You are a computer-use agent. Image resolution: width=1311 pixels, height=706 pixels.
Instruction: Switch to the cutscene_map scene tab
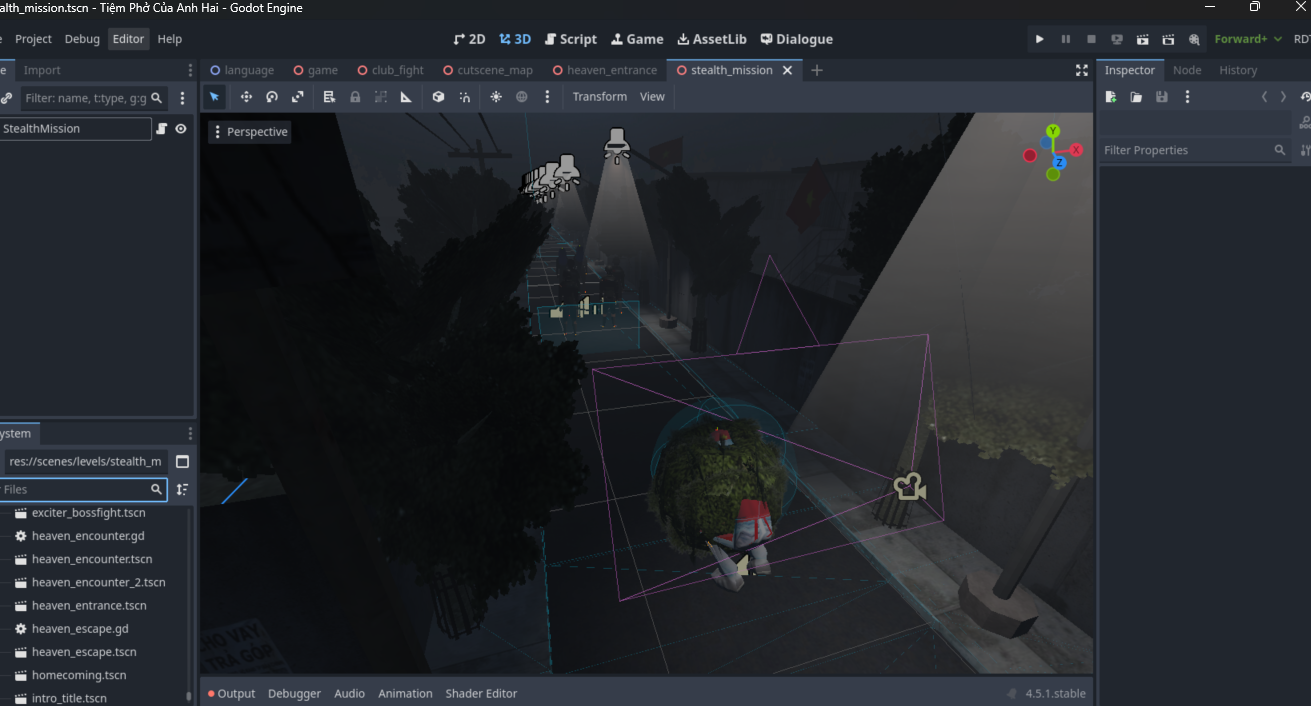coord(494,70)
